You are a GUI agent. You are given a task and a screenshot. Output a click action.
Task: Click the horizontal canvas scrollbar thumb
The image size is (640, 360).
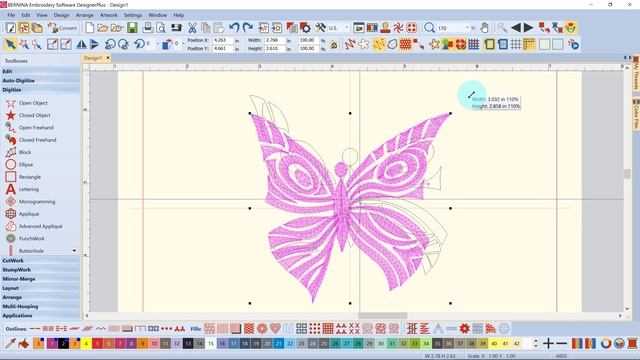tap(382, 316)
